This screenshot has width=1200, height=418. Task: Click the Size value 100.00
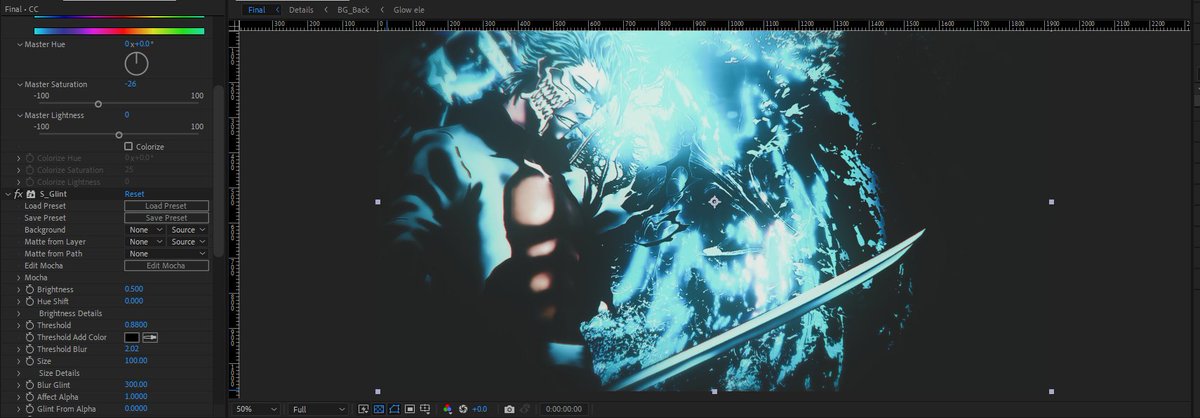(x=136, y=361)
